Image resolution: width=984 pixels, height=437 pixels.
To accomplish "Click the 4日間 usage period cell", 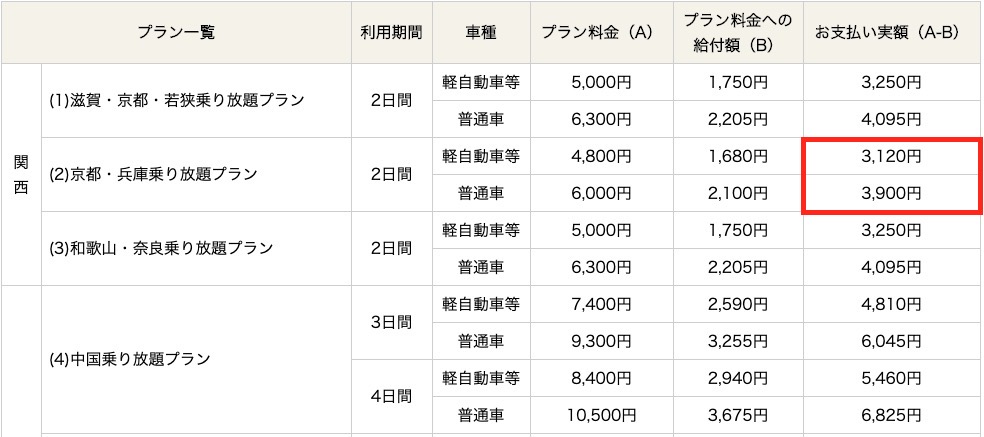I will (x=392, y=397).
